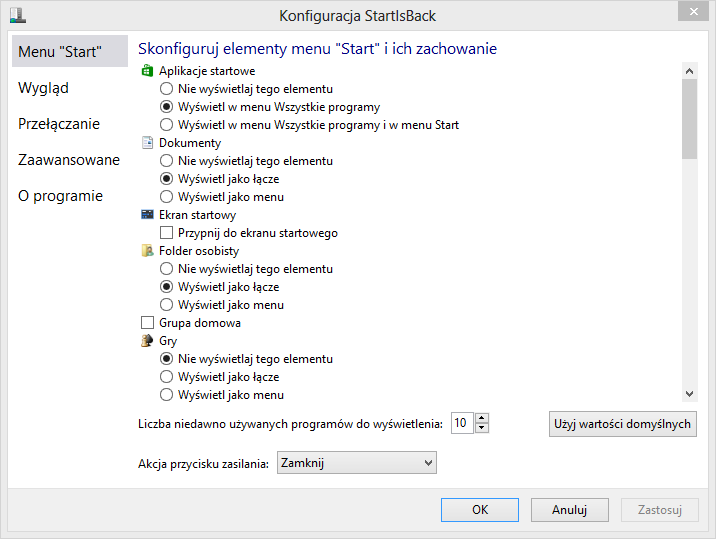716x539 pixels.
Task: Click the recent programs number field showing 10
Action: pyautogui.click(x=462, y=423)
